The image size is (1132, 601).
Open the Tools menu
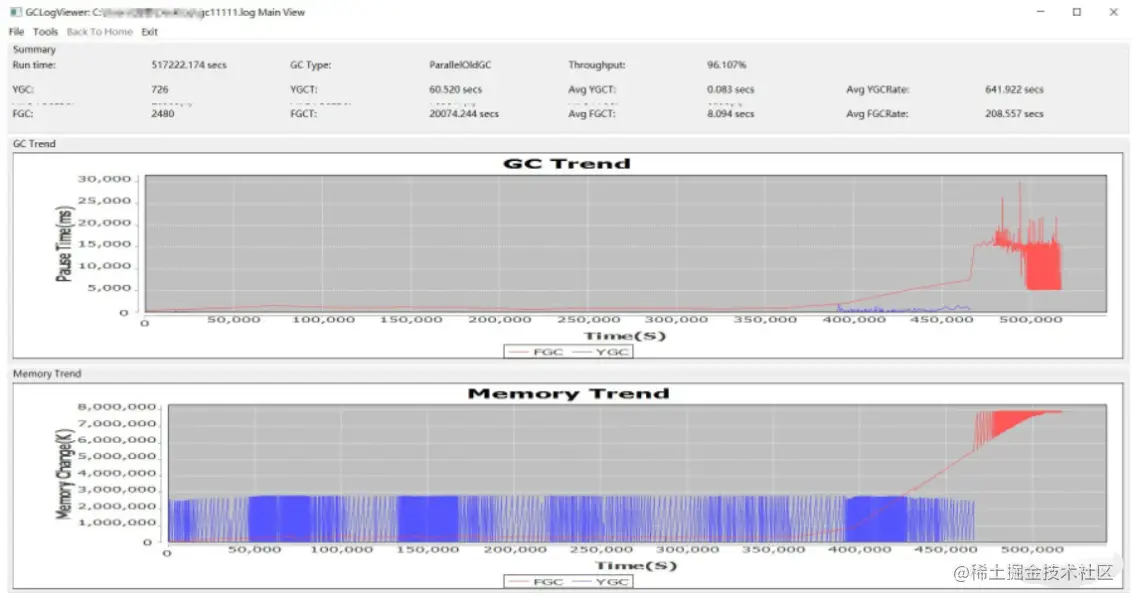(45, 32)
